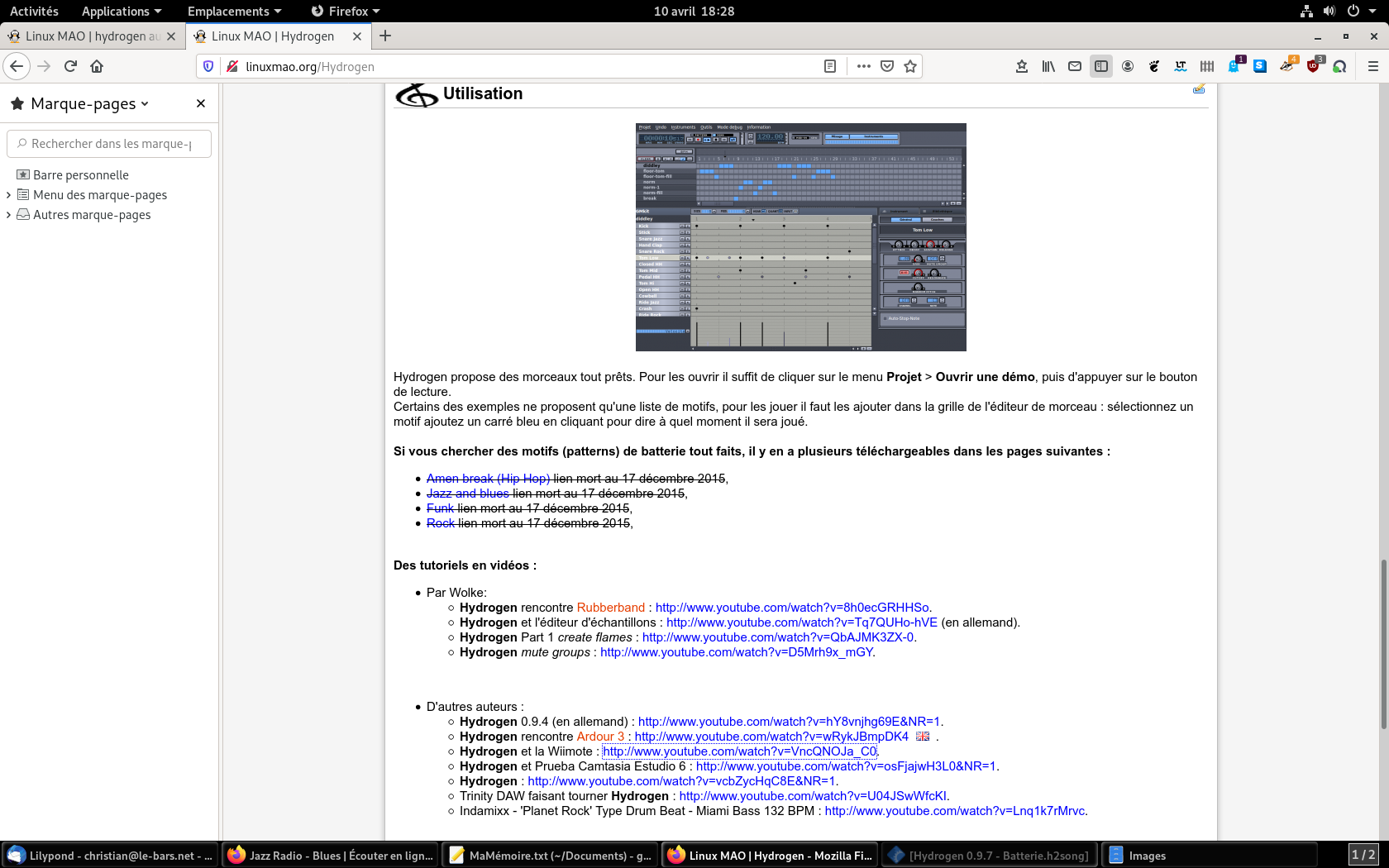This screenshot has height=868, width=1389.
Task: Open the uBlock Origin extension icon
Action: pos(1315,65)
